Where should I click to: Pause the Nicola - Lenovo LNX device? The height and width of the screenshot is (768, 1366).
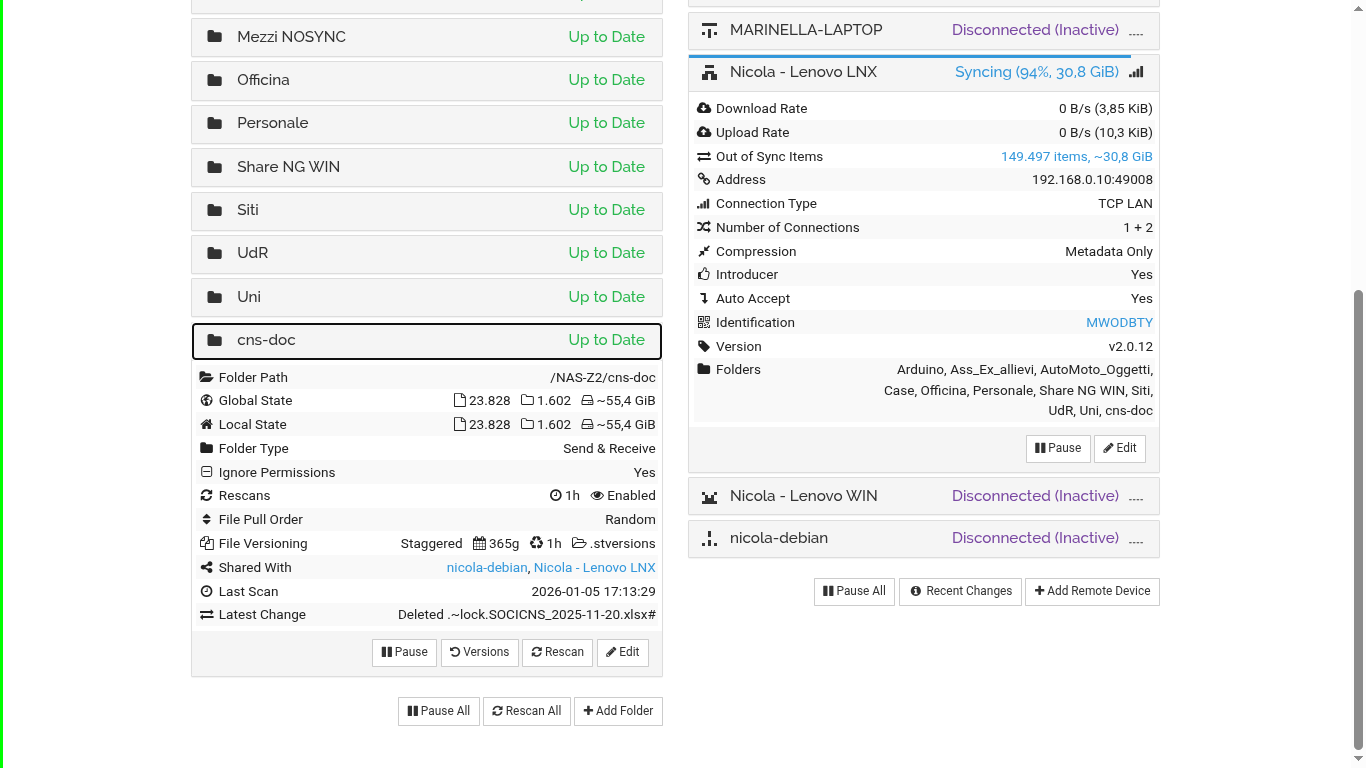click(1057, 448)
